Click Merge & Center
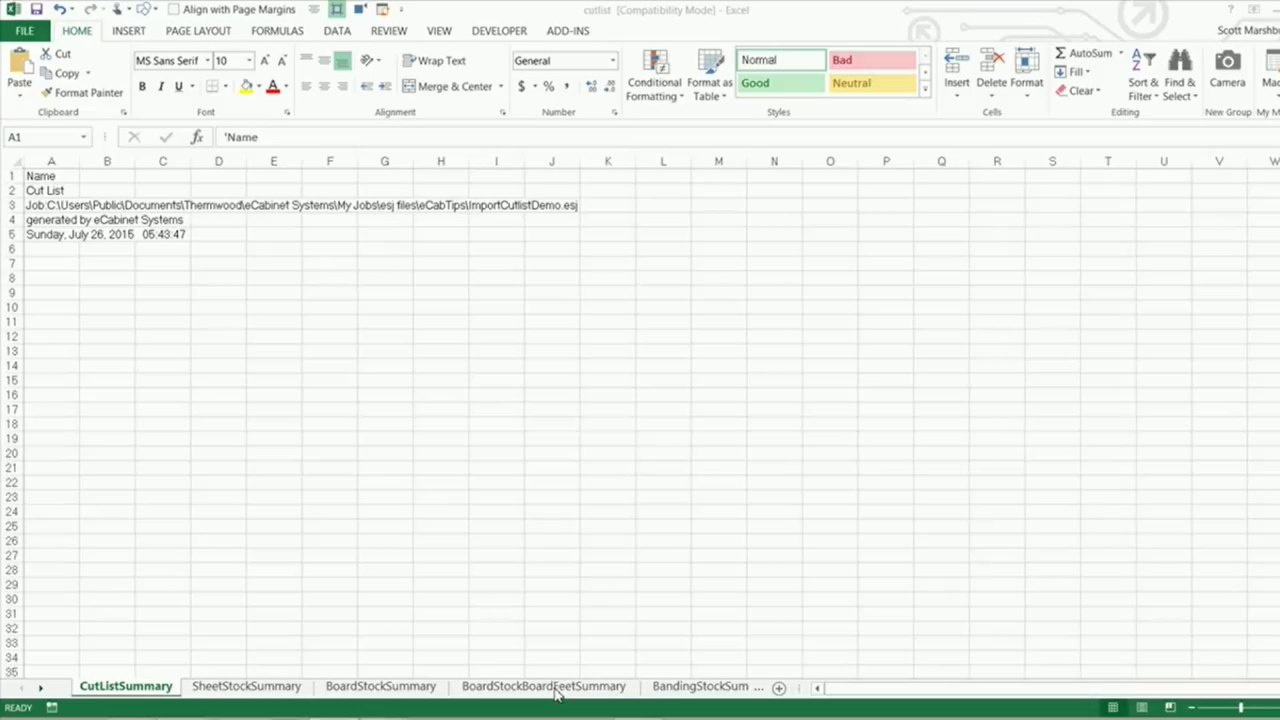Viewport: 1280px width, 720px height. 447,87
